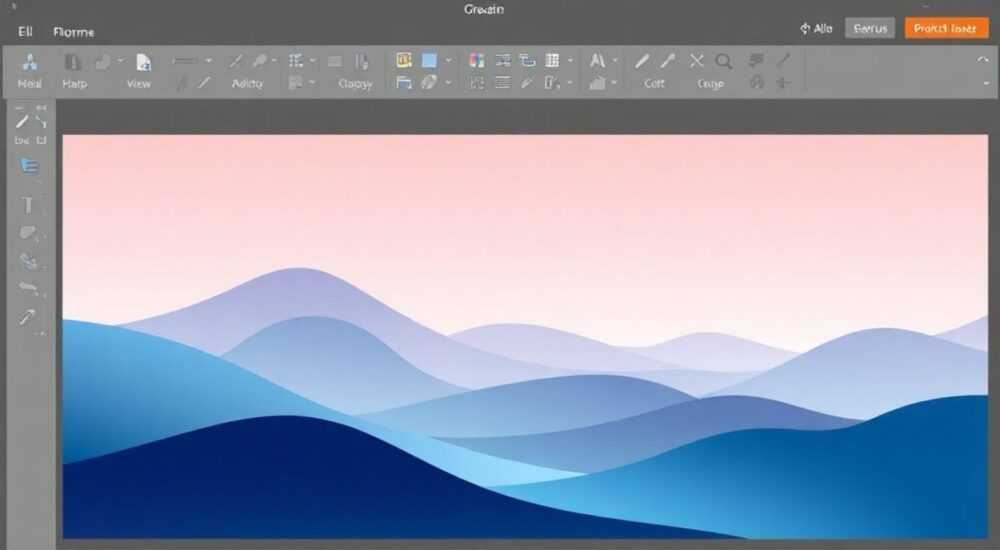
Task: Expand dropdown arrow beside the blue square
Action: tap(448, 61)
